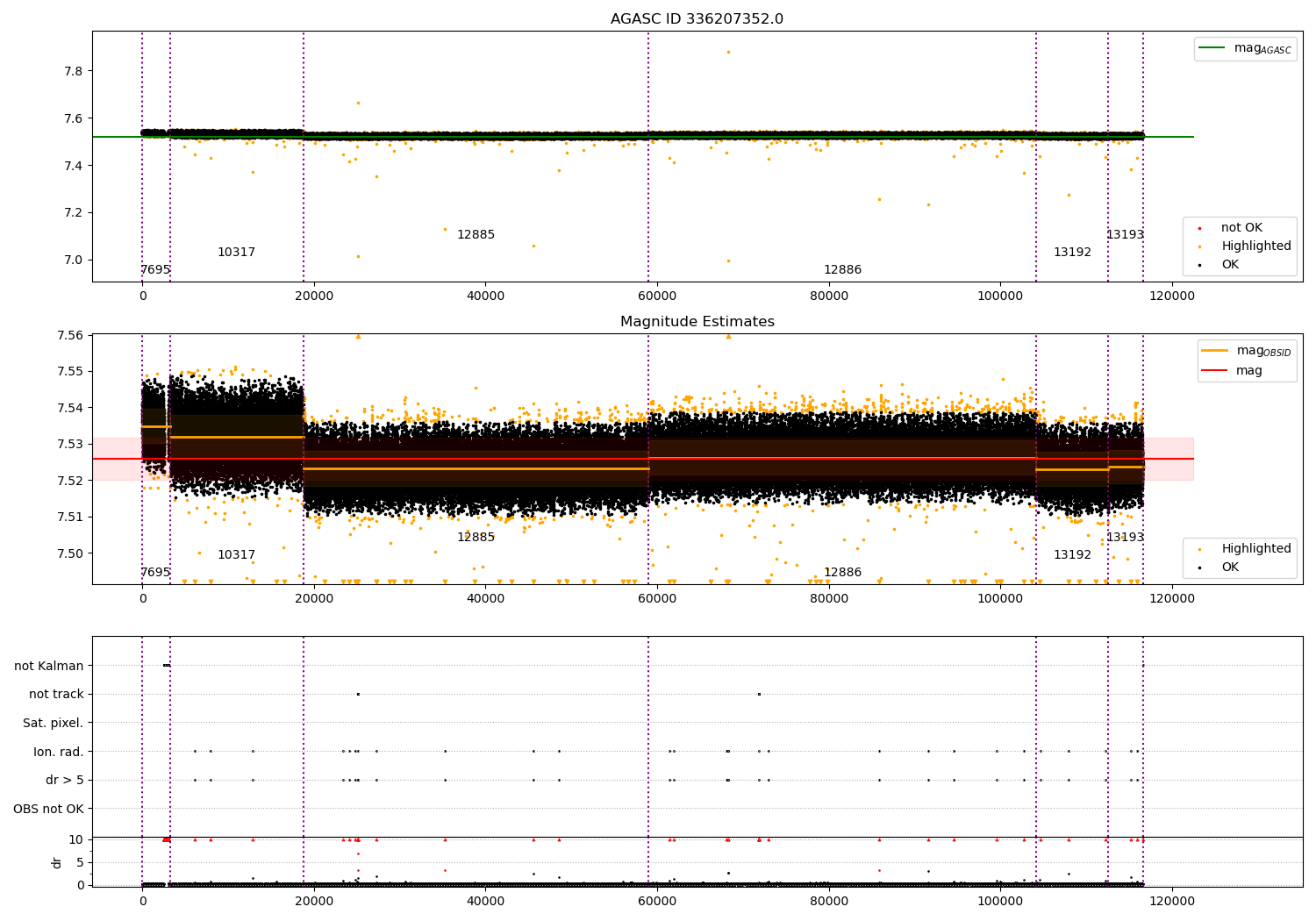Click the 7.6 y-axis tick of the top plot
1316x921 pixels.
(73, 118)
